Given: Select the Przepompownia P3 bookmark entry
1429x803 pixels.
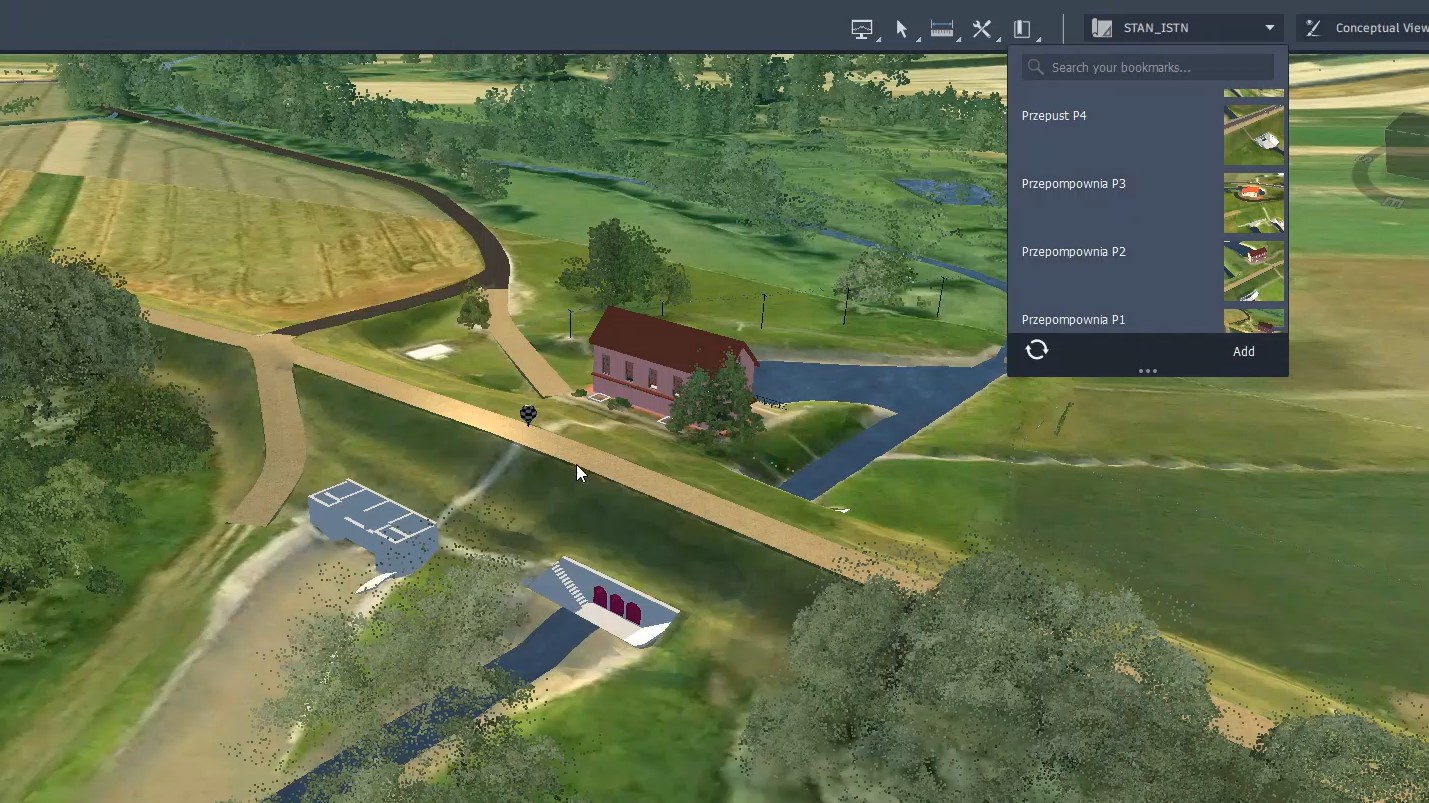Looking at the screenshot, I should [1073, 184].
